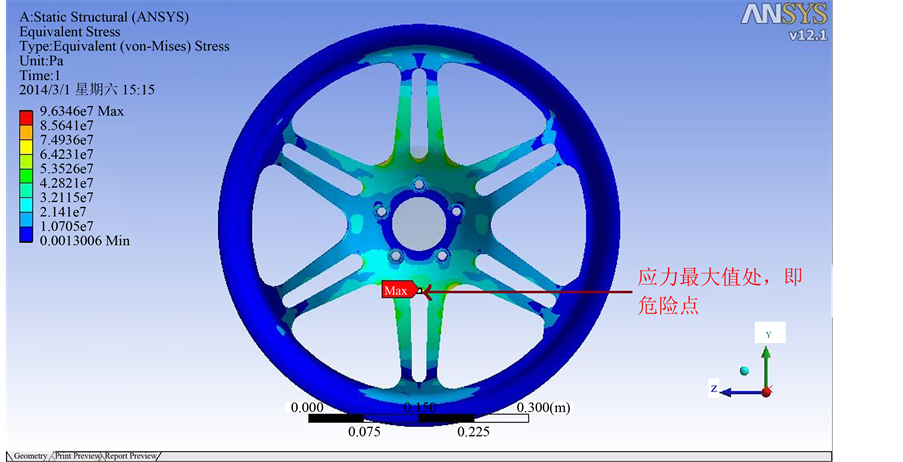Image resolution: width=903 pixels, height=462 pixels.
Task: Open the Report Preview tab
Action: coord(131,456)
